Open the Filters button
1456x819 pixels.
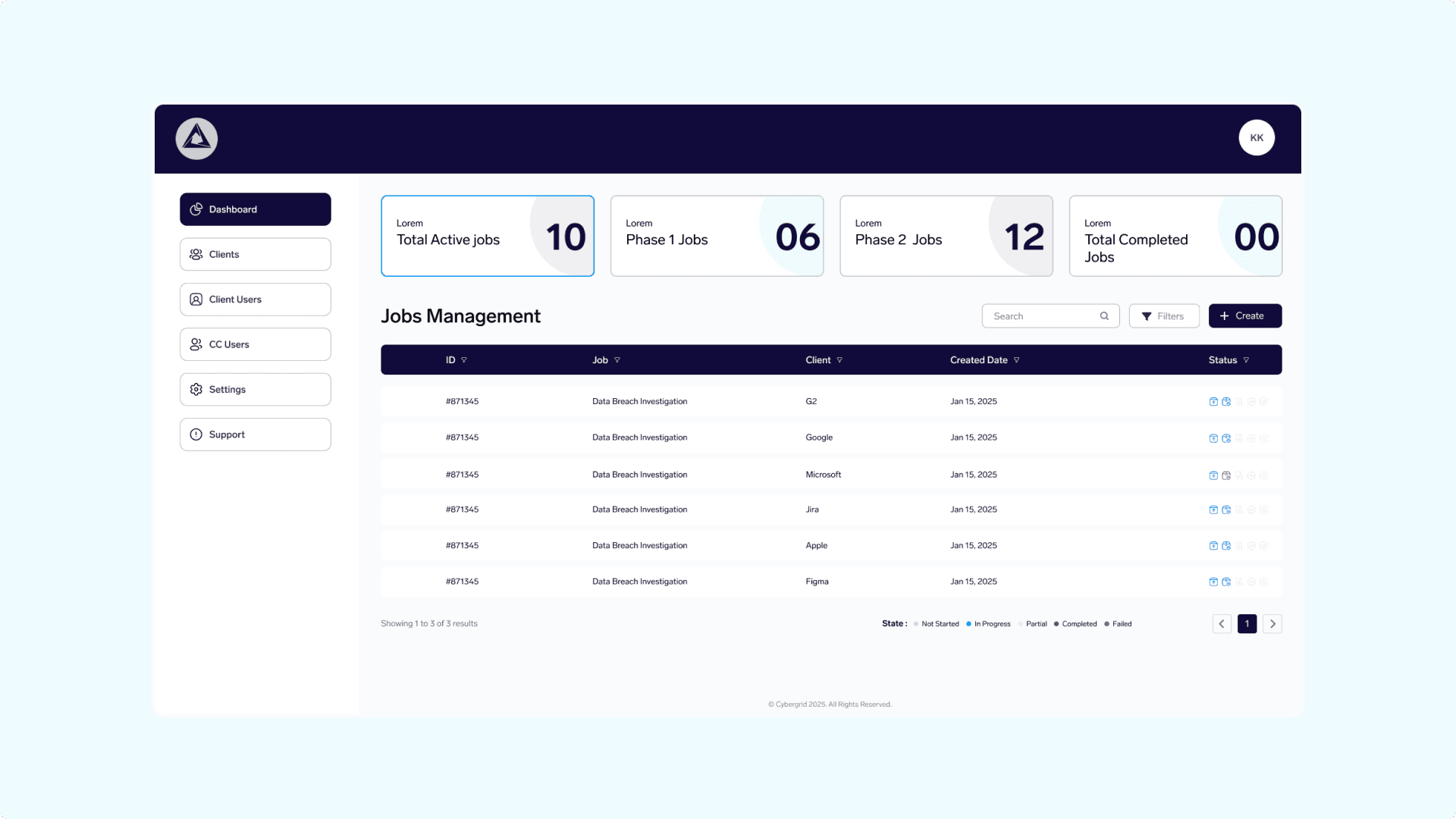tap(1163, 316)
